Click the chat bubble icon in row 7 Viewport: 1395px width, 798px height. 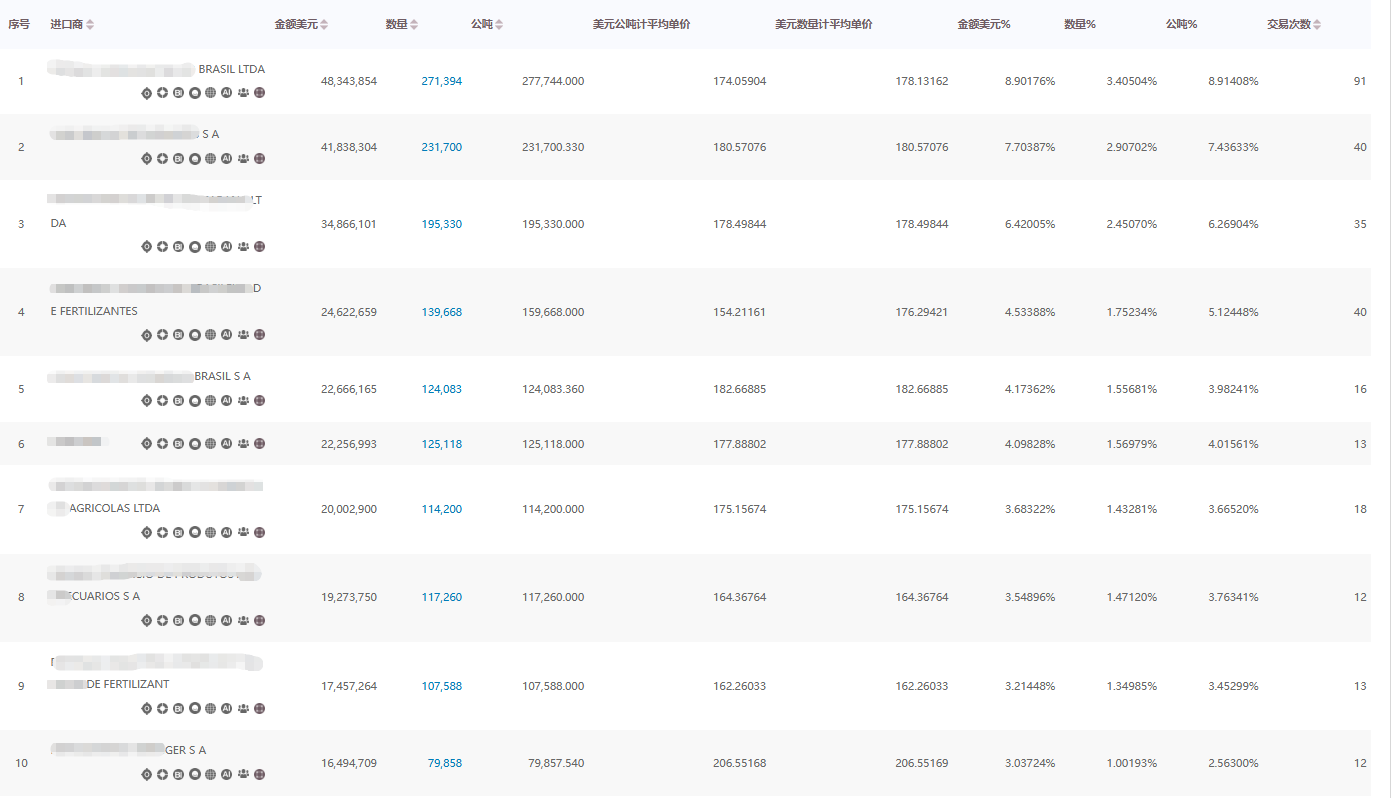195,533
